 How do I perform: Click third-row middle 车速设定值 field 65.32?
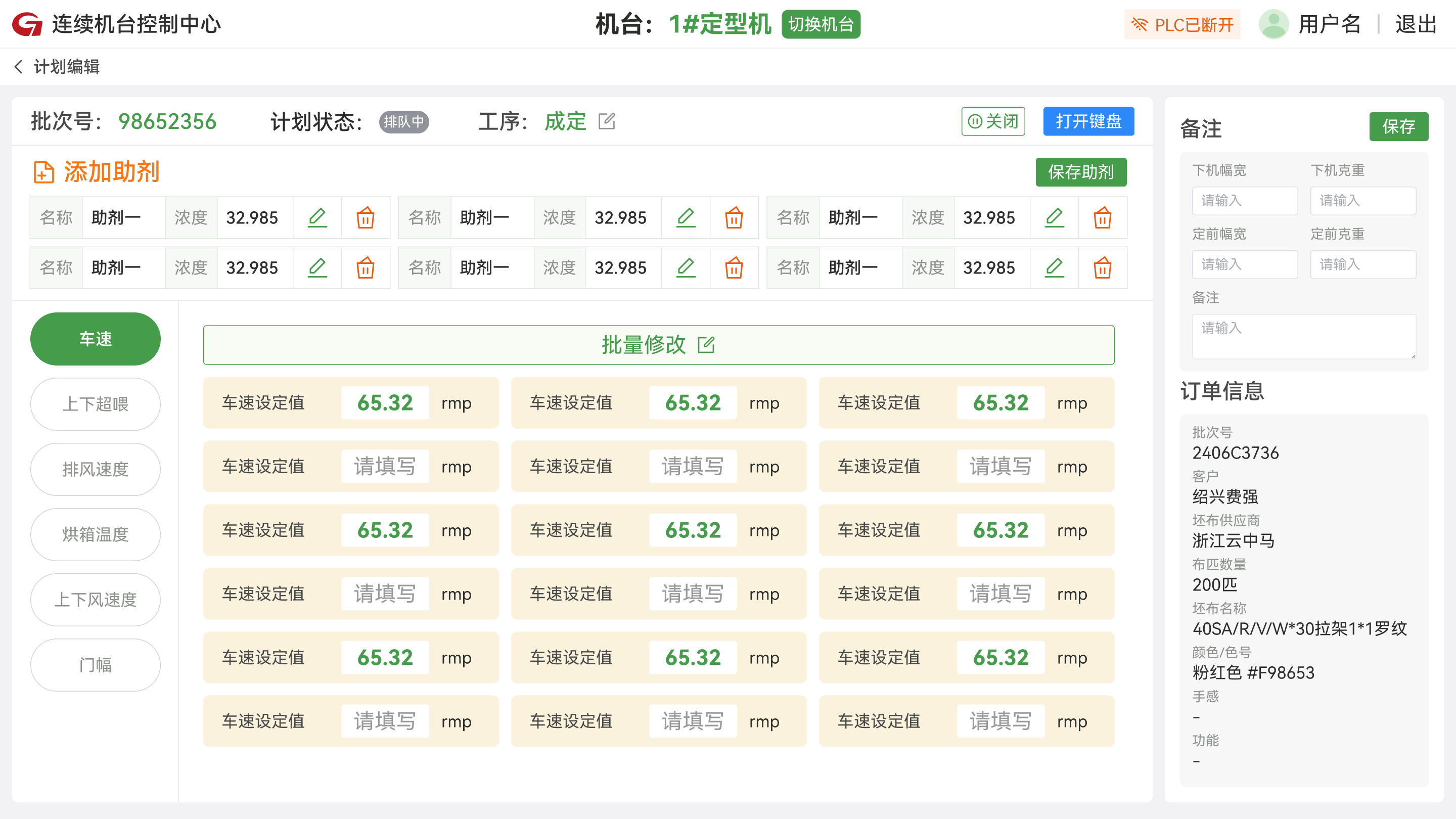[x=693, y=530]
